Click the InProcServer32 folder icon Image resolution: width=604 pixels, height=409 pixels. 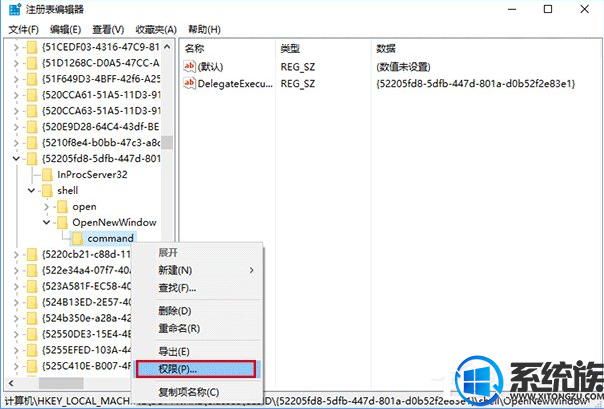[x=47, y=175]
